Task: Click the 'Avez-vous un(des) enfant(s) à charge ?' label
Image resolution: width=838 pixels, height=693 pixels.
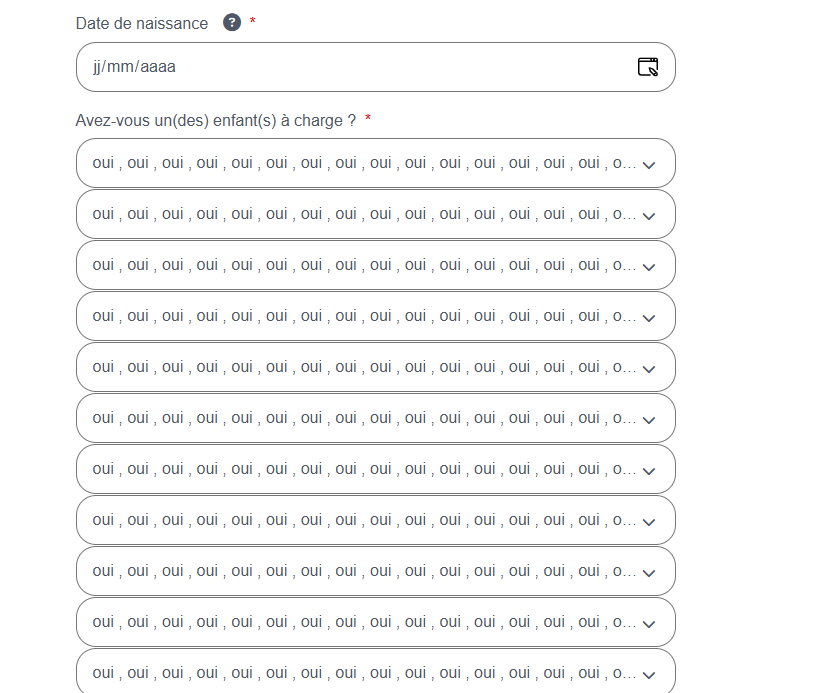Action: [x=216, y=120]
